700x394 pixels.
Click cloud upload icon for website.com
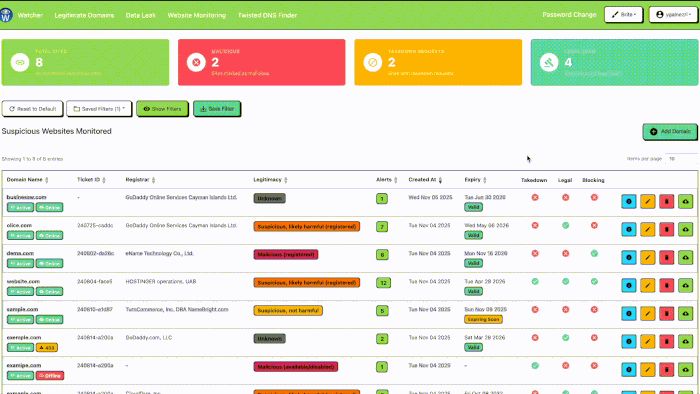click(x=685, y=286)
